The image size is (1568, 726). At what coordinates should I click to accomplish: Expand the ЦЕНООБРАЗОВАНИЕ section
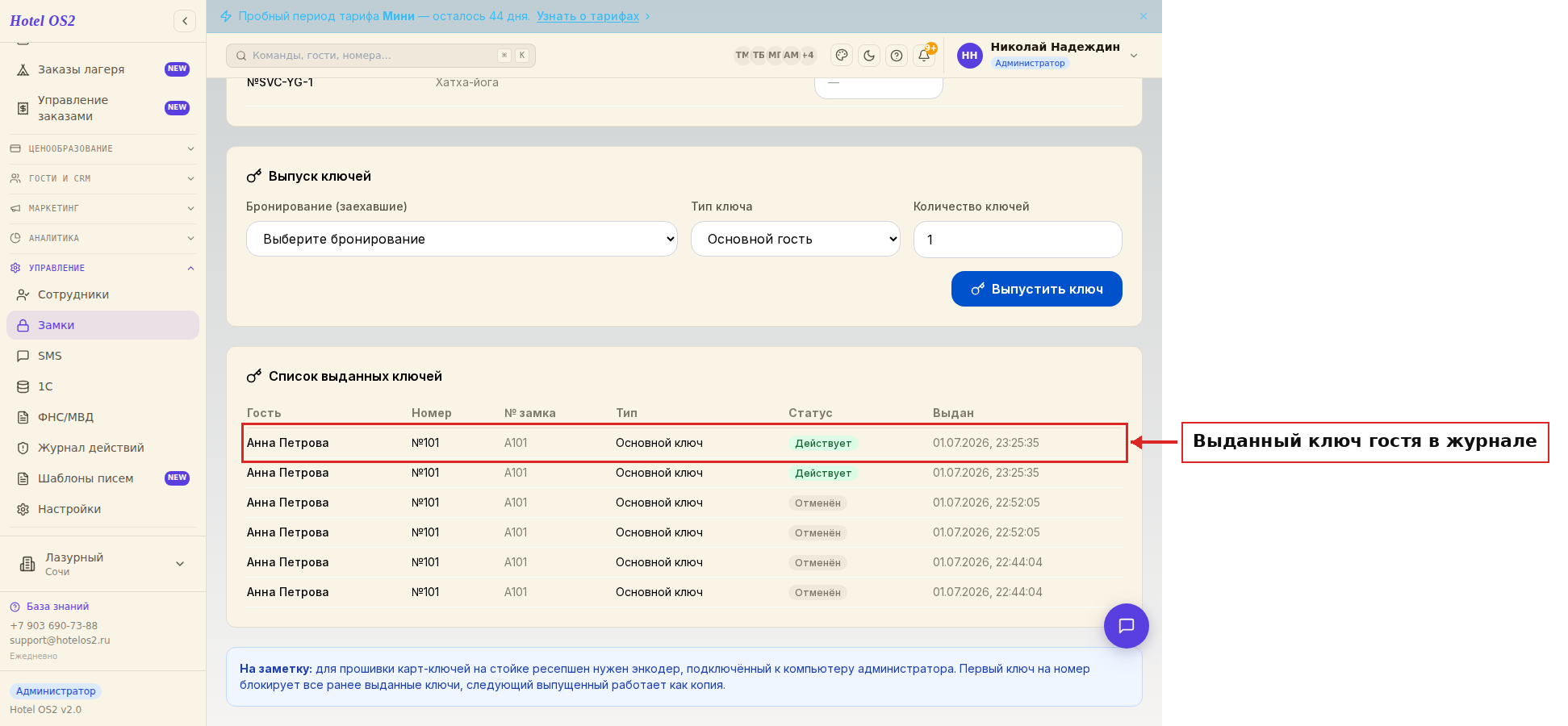(x=103, y=148)
